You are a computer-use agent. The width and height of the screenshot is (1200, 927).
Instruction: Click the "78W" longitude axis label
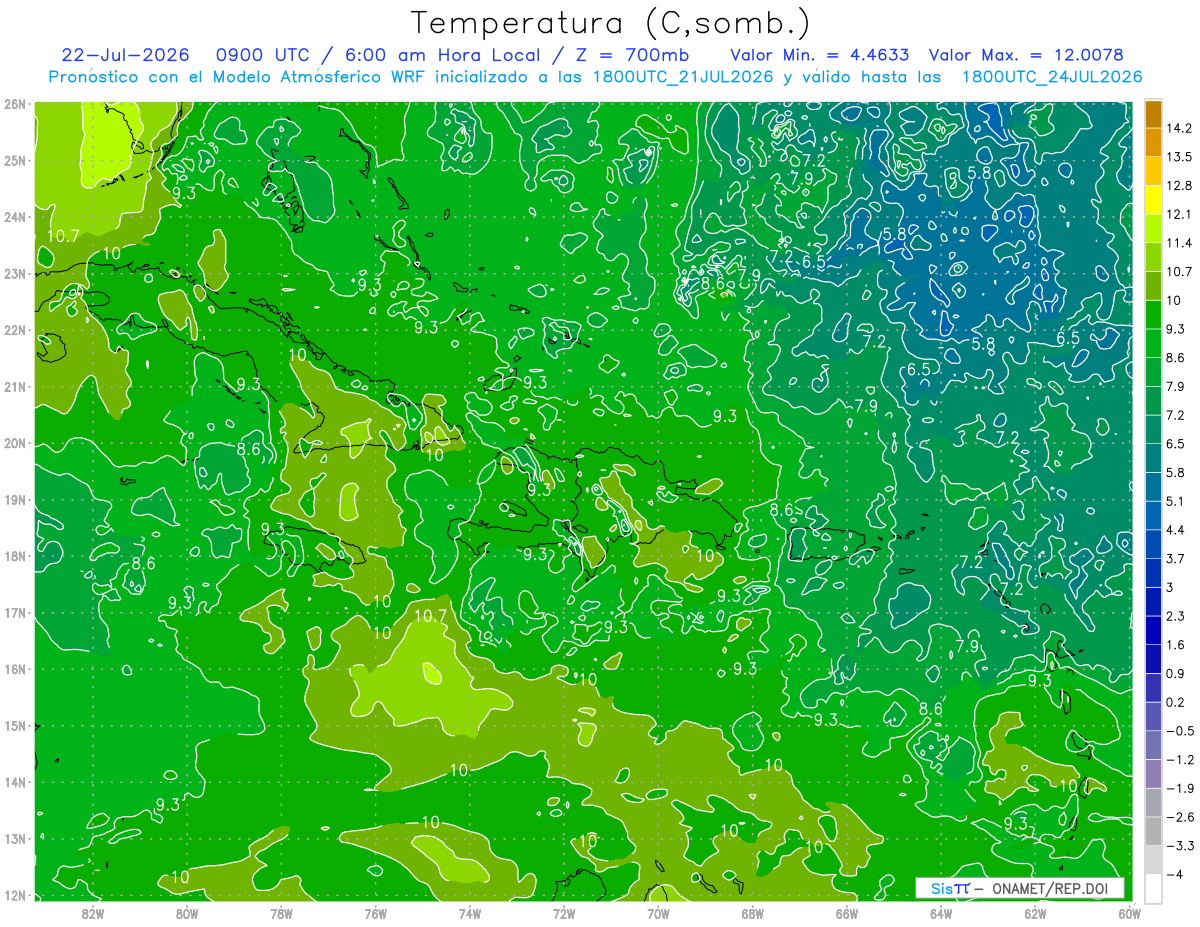[x=281, y=912]
